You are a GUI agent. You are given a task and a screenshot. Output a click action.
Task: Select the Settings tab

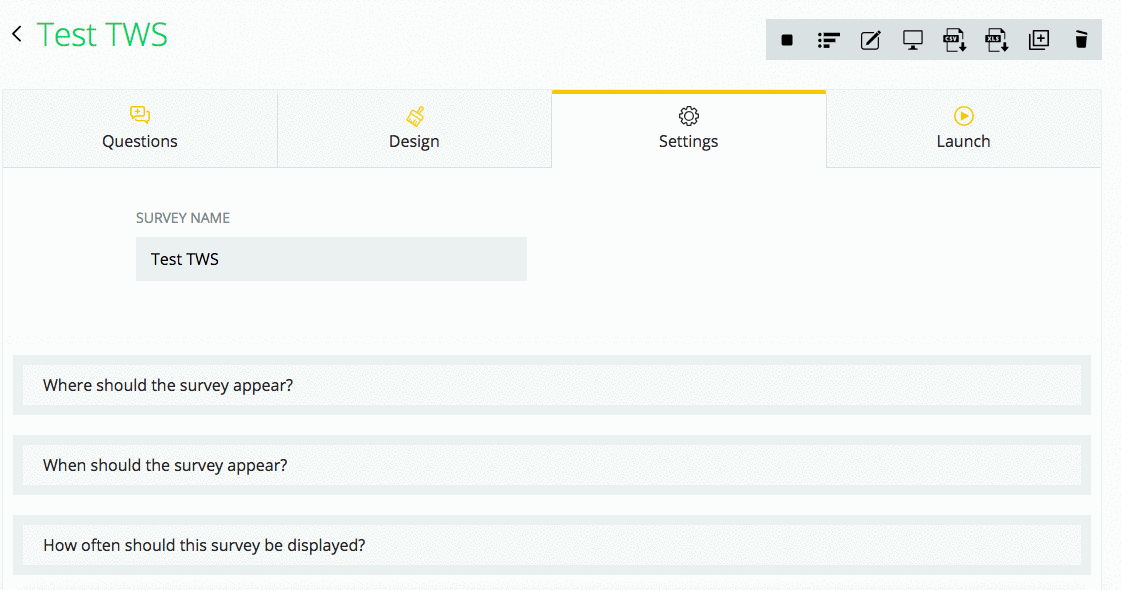point(688,129)
